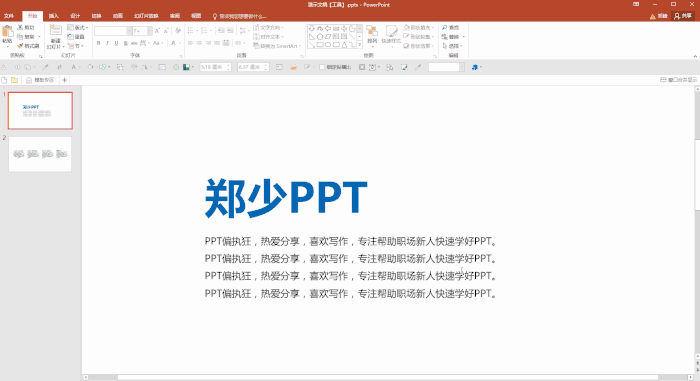Pick the triangle shape in shapes gallery
This screenshot has height=381, width=700.
pos(344,45)
